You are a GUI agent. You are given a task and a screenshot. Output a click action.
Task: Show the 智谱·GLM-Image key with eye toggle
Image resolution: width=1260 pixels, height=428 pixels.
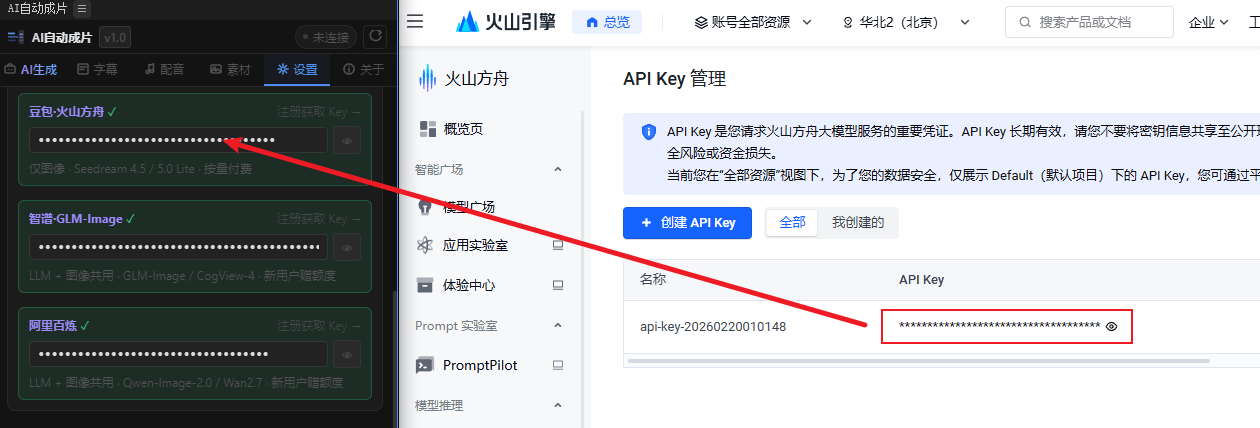tap(347, 247)
